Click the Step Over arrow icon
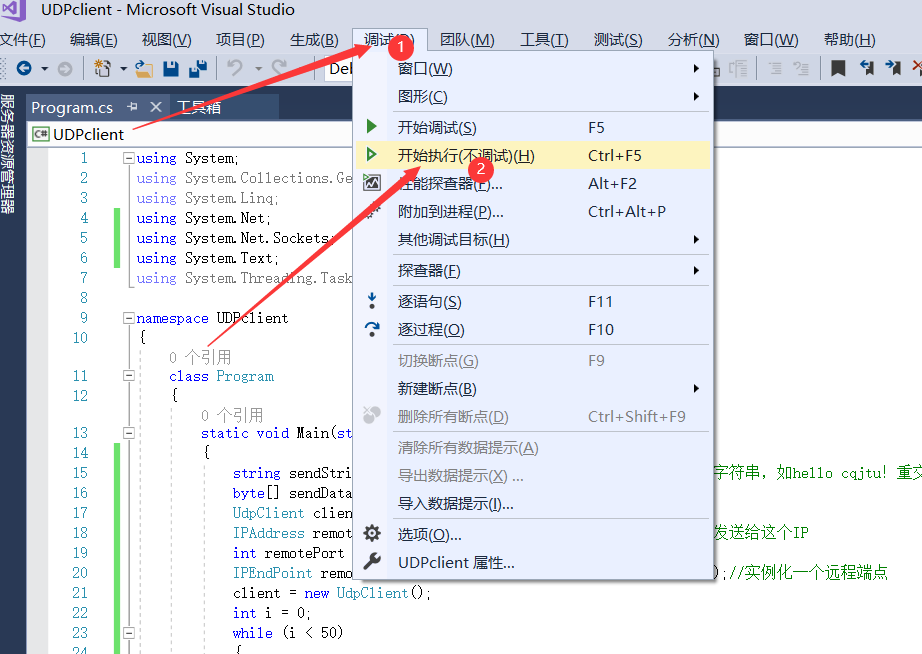The width and height of the screenshot is (922, 654). pyautogui.click(x=372, y=329)
